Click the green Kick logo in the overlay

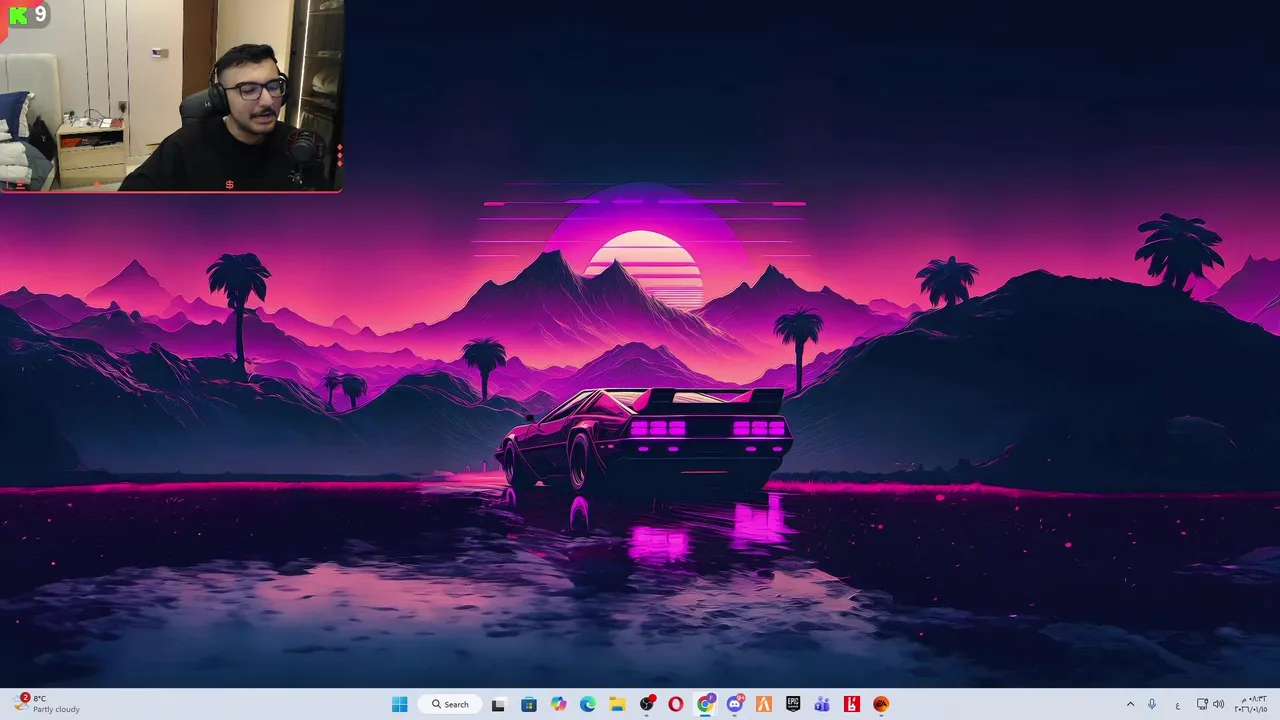16,14
